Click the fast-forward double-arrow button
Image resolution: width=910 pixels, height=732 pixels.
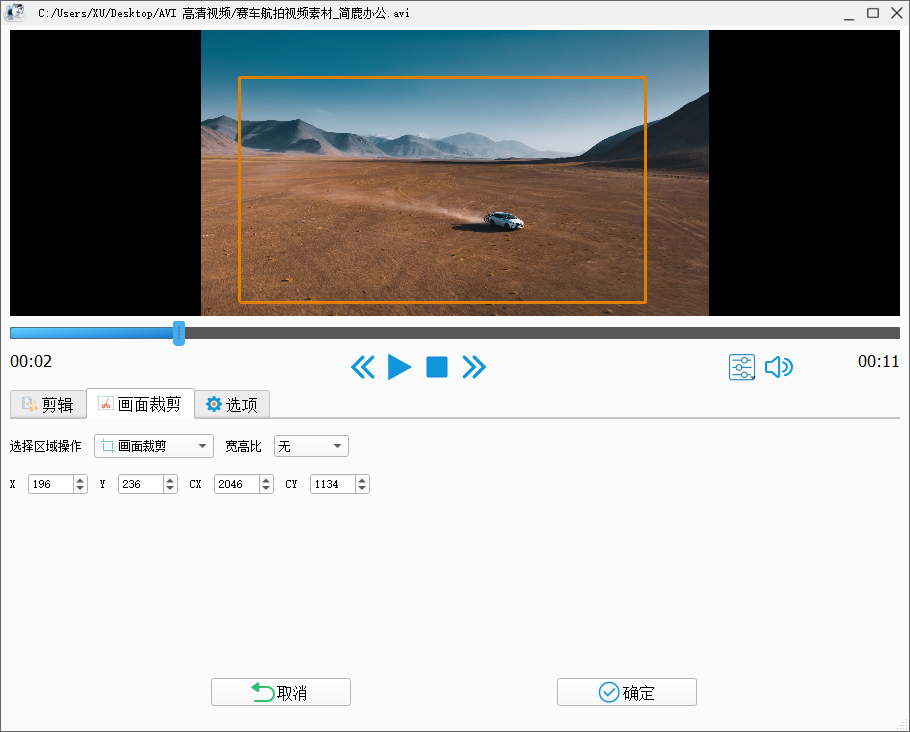coord(474,367)
